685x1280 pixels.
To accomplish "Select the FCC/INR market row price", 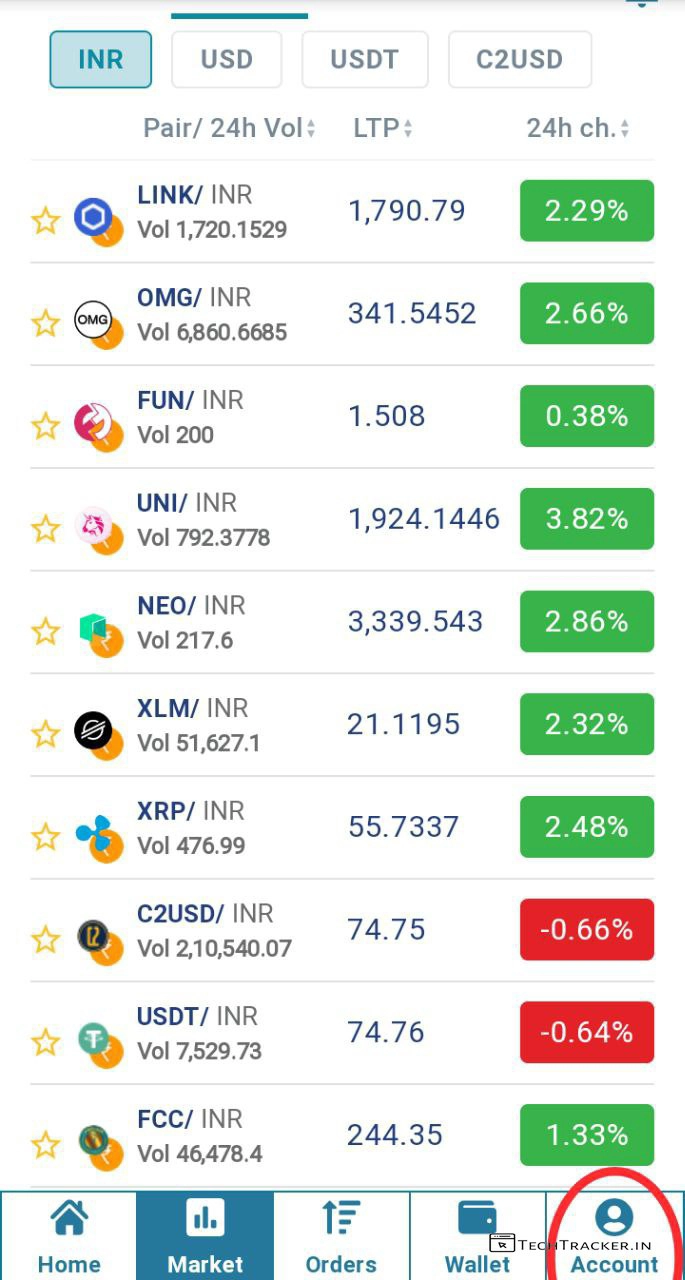I will click(x=395, y=1135).
